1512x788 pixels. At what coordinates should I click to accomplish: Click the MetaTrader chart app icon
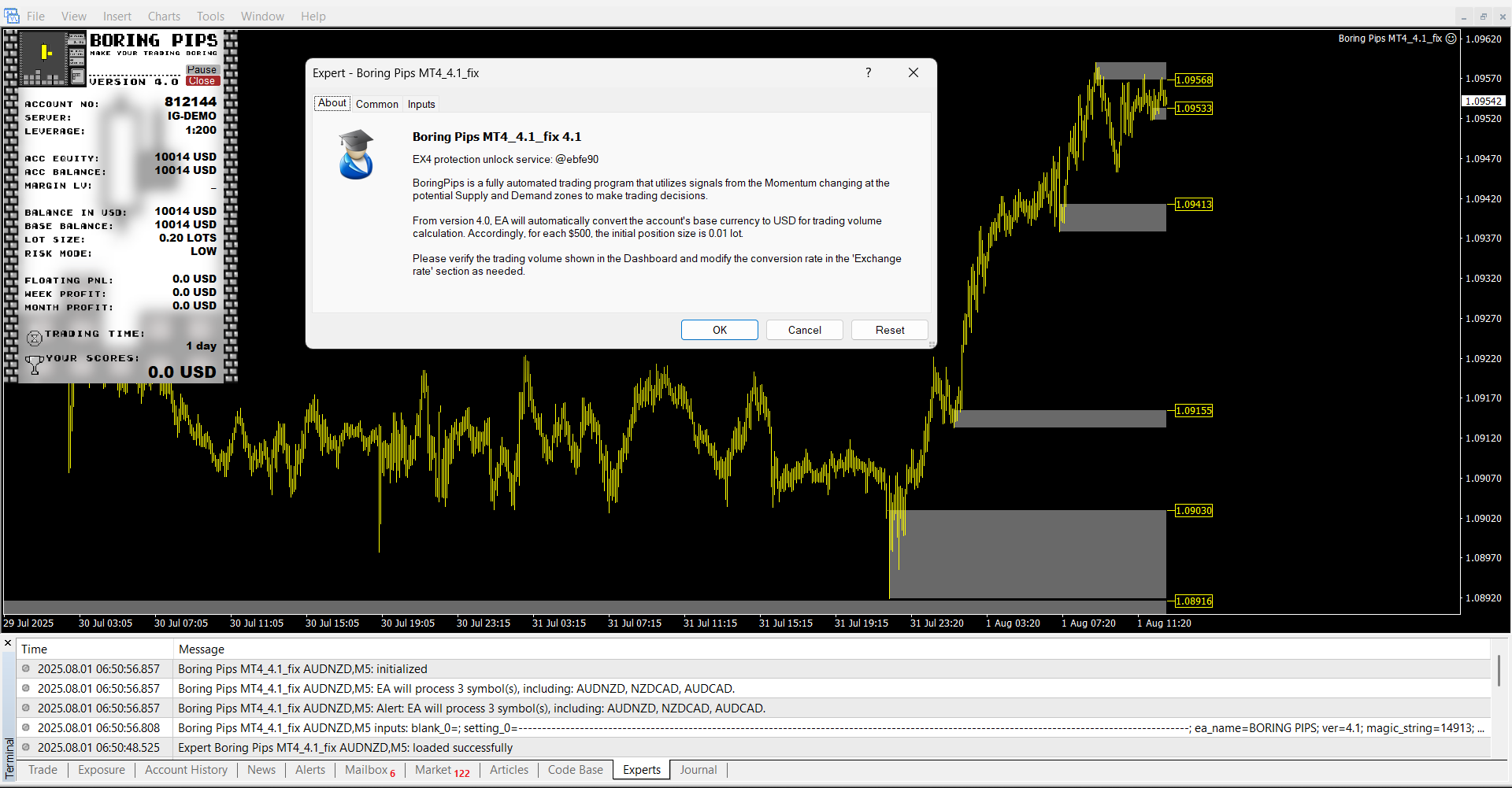11,16
